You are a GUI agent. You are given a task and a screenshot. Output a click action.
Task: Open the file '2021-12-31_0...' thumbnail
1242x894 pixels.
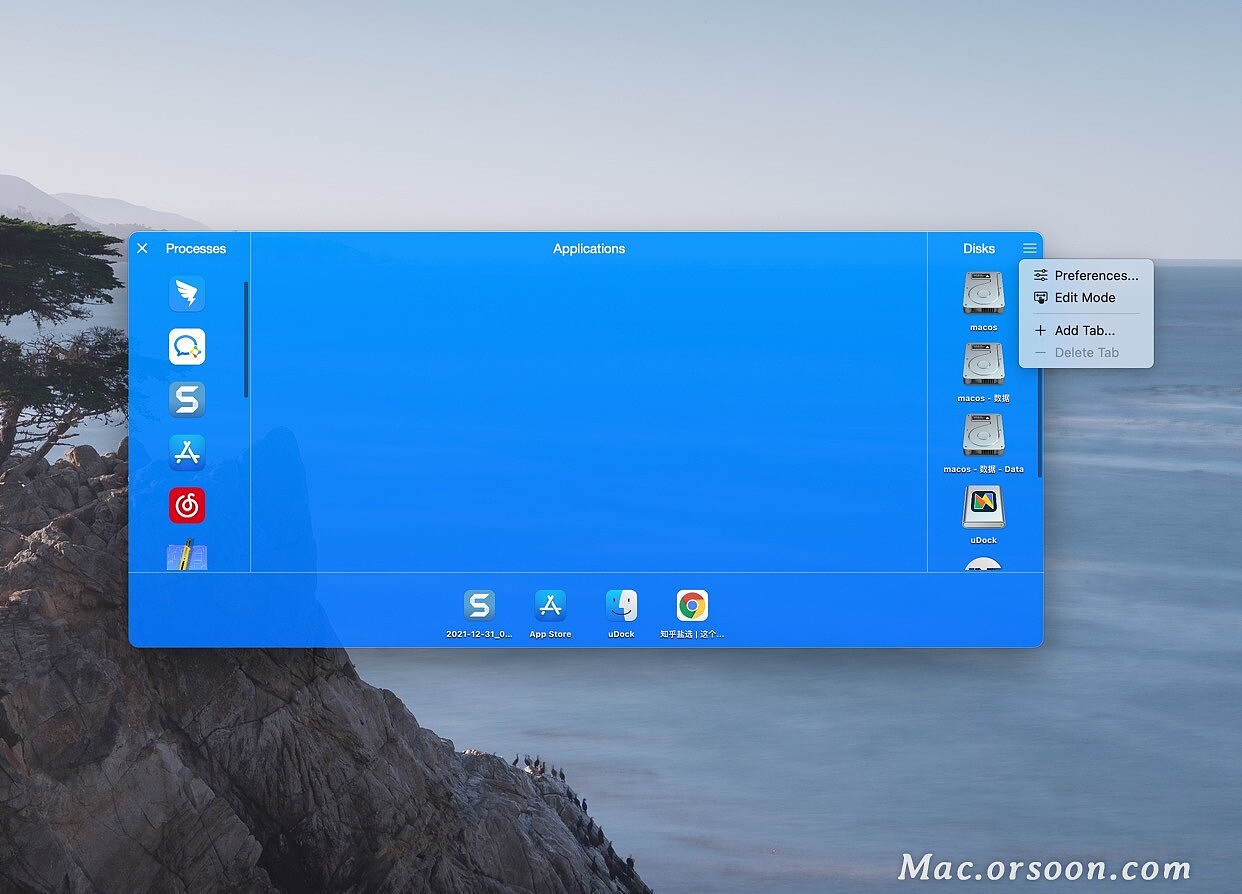478,605
